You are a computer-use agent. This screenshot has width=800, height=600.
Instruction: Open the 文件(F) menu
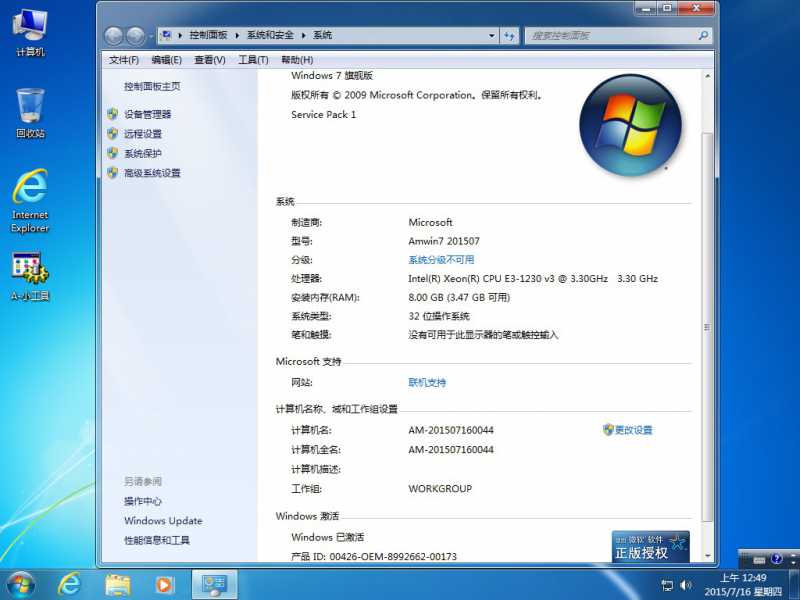(x=124, y=60)
